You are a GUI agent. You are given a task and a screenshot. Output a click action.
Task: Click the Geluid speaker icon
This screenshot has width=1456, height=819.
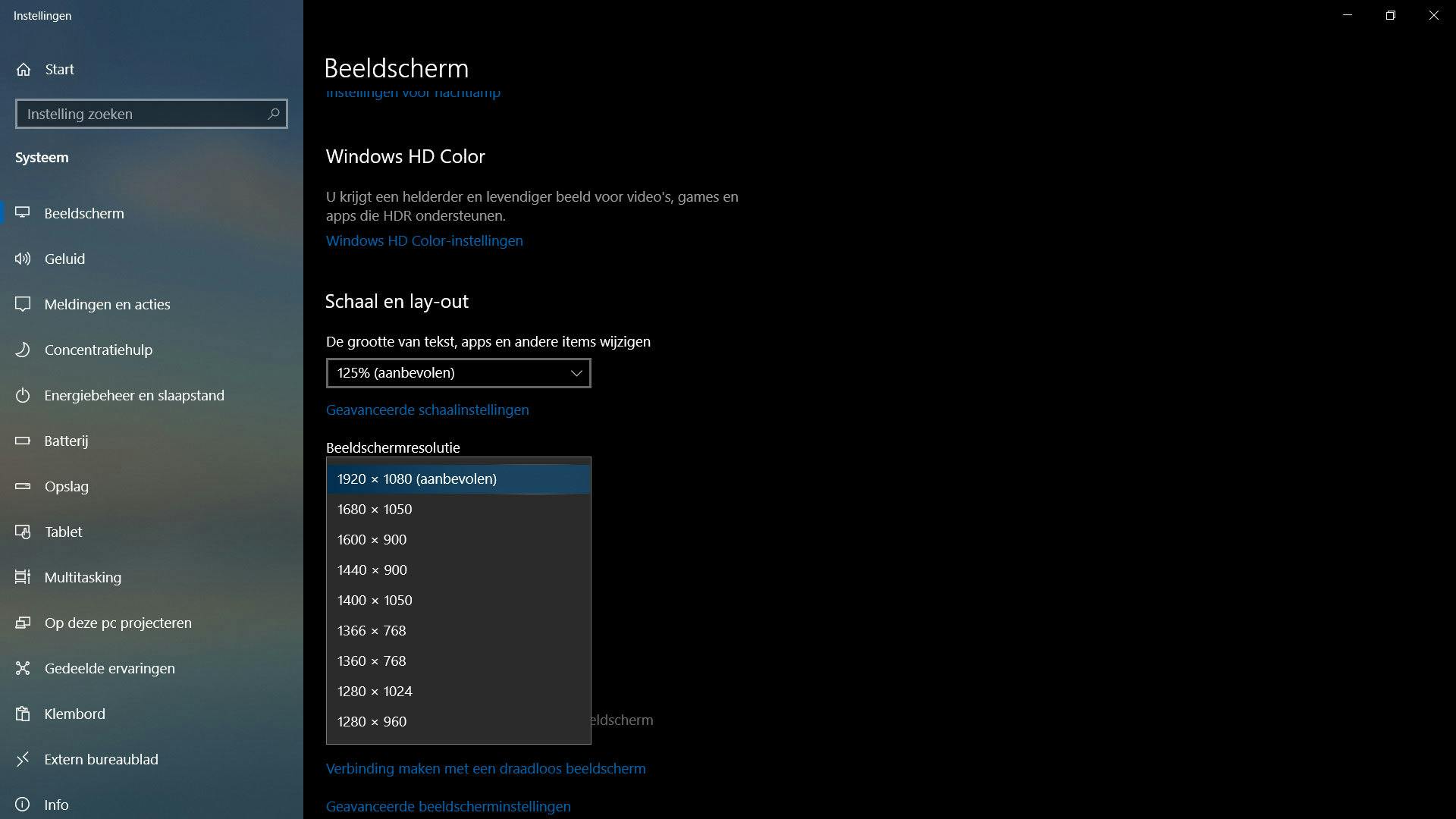(23, 259)
